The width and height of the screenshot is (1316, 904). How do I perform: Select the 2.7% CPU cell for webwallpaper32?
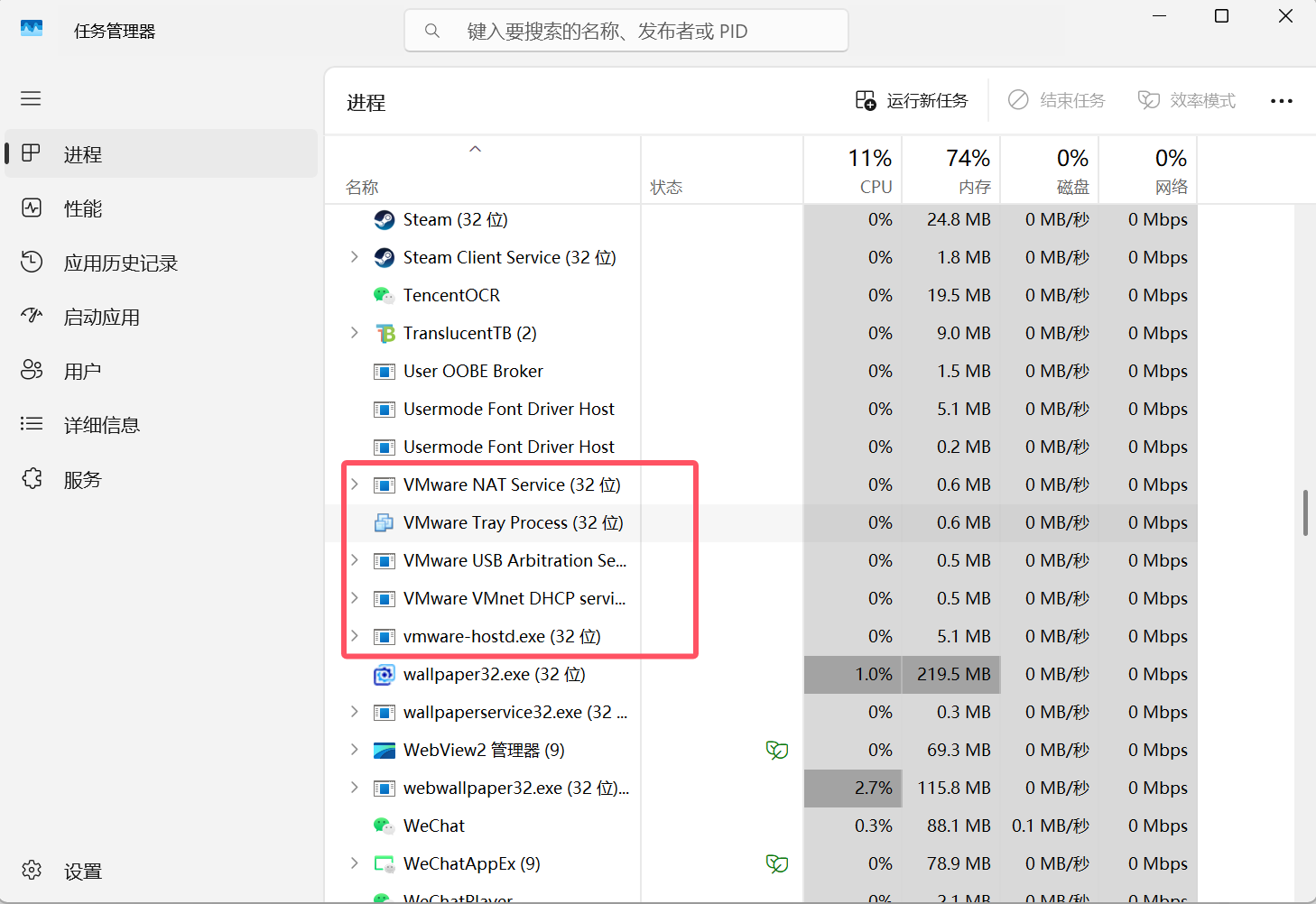[853, 789]
